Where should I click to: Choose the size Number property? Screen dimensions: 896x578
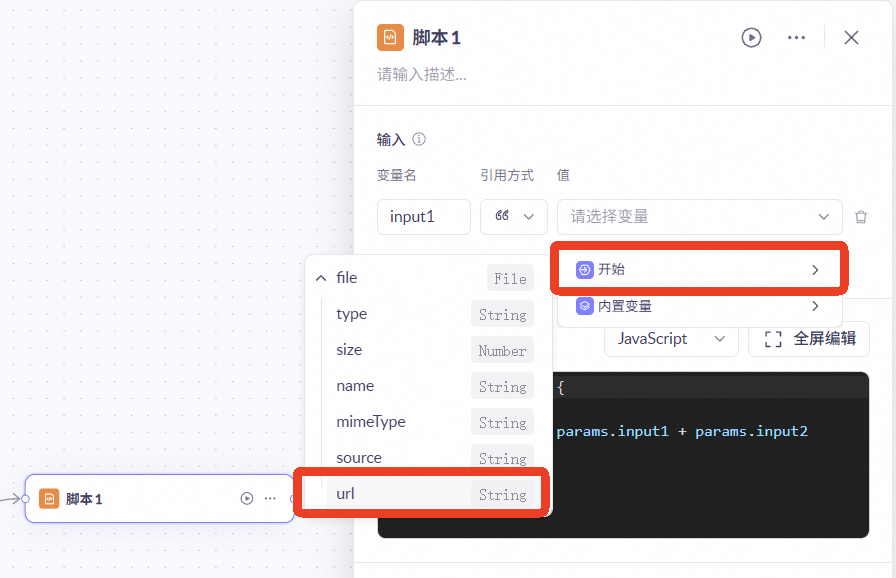[x=431, y=350]
